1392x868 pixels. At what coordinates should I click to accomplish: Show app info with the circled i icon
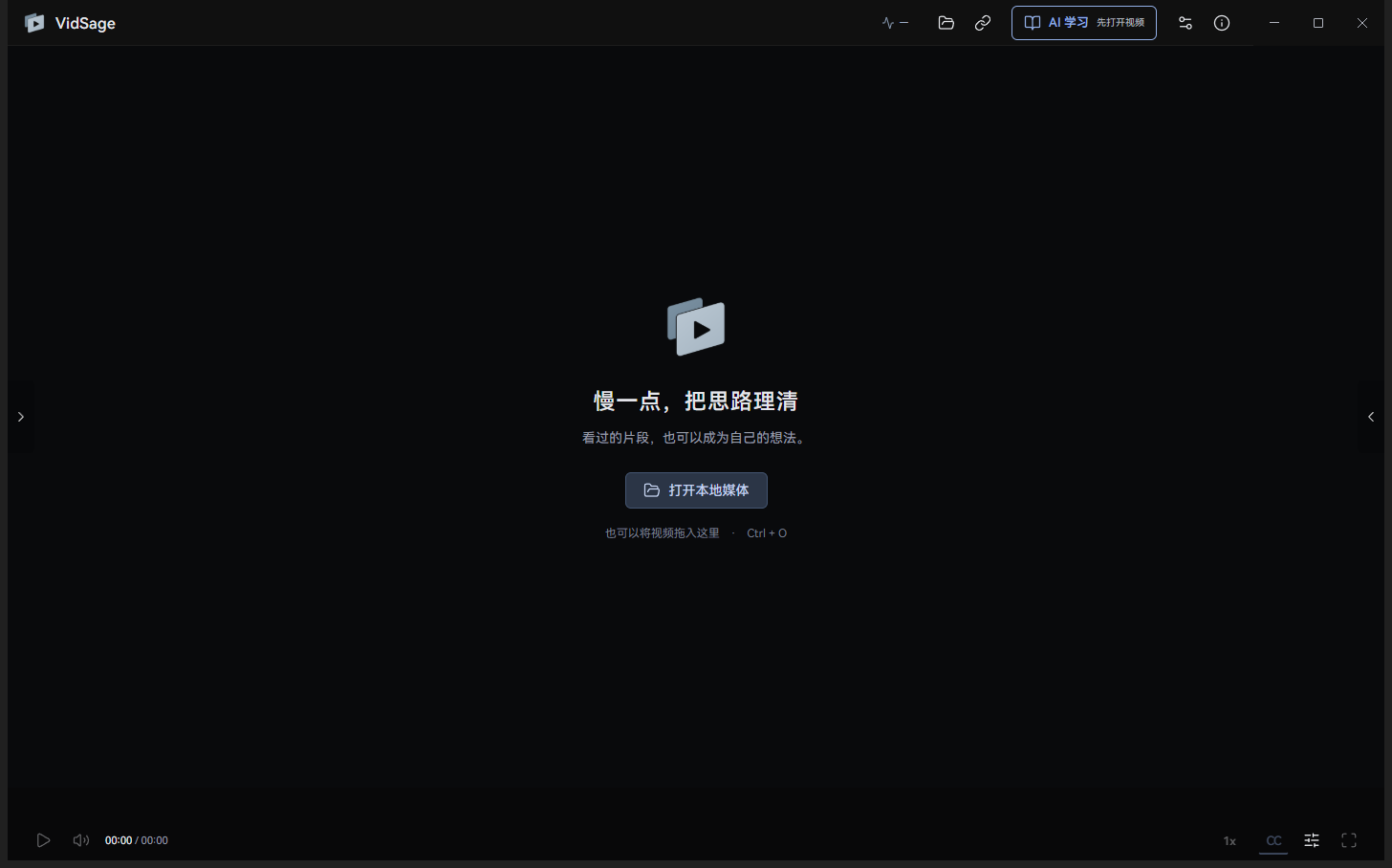point(1222,23)
